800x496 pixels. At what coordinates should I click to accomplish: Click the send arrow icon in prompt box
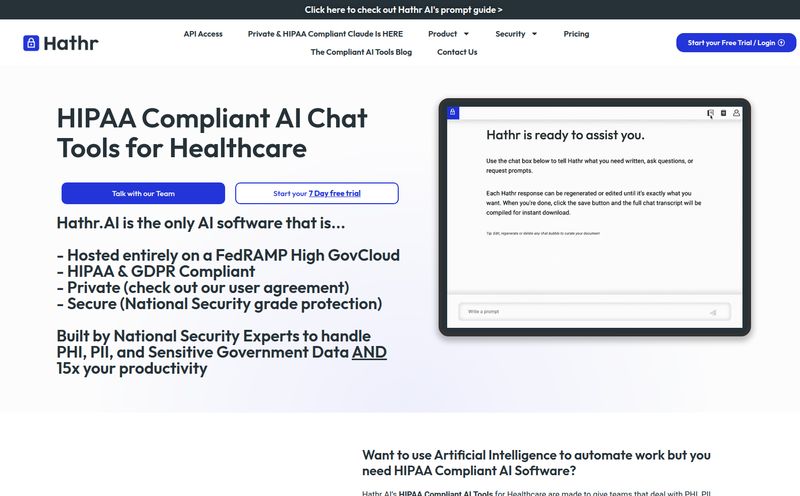click(x=713, y=312)
